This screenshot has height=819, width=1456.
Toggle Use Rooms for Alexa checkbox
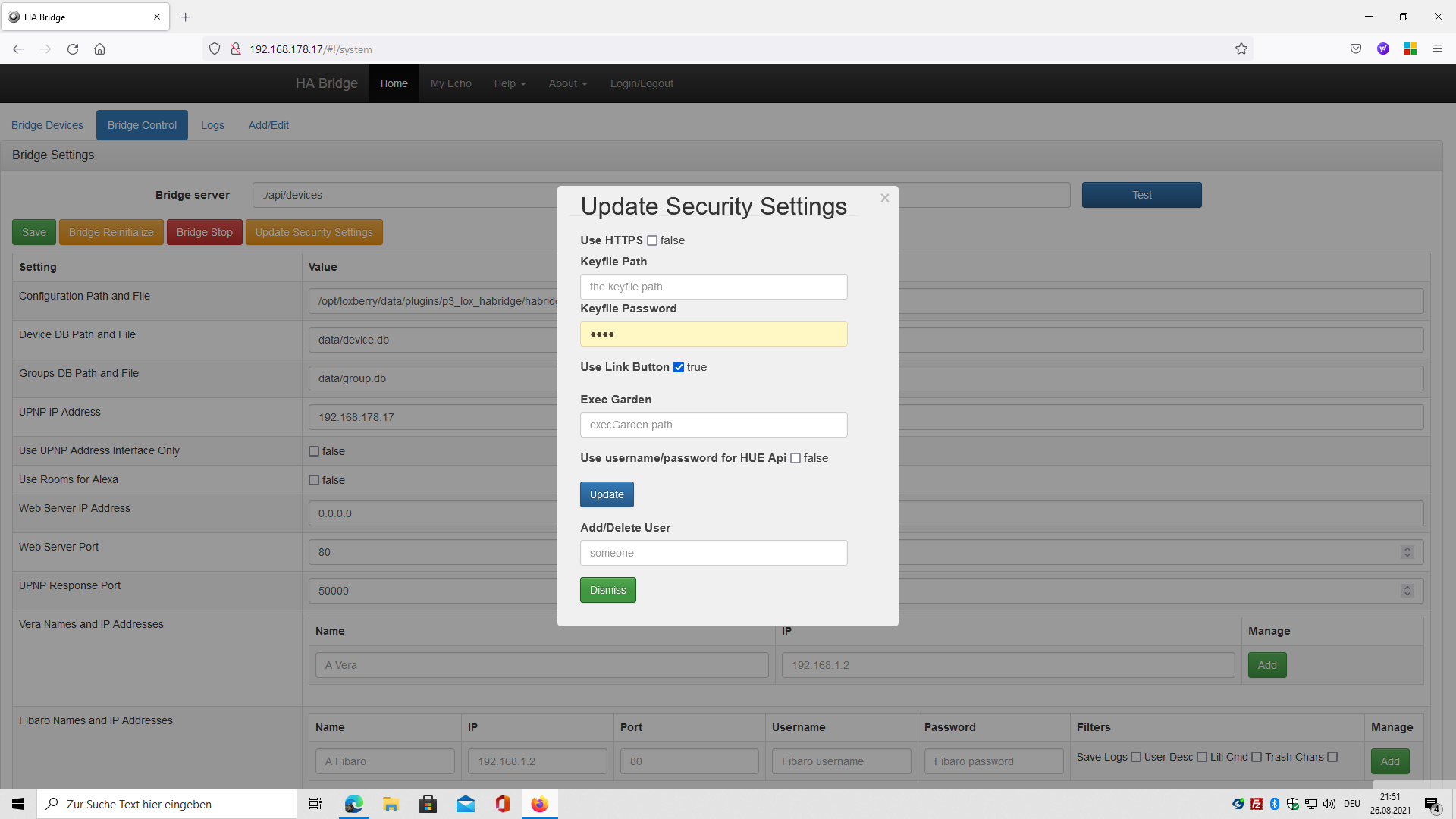pos(314,480)
